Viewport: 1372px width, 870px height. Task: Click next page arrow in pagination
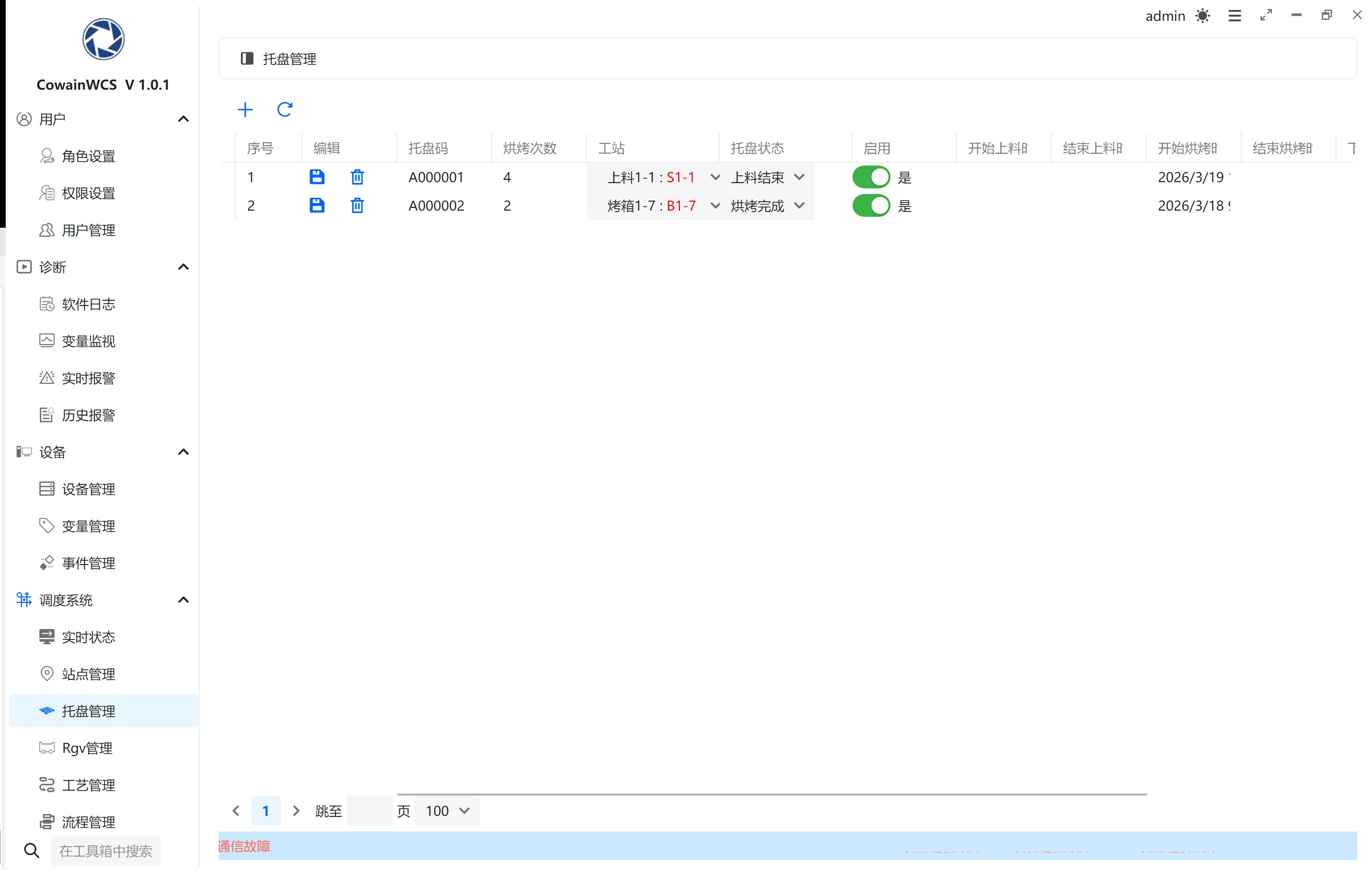click(x=296, y=811)
